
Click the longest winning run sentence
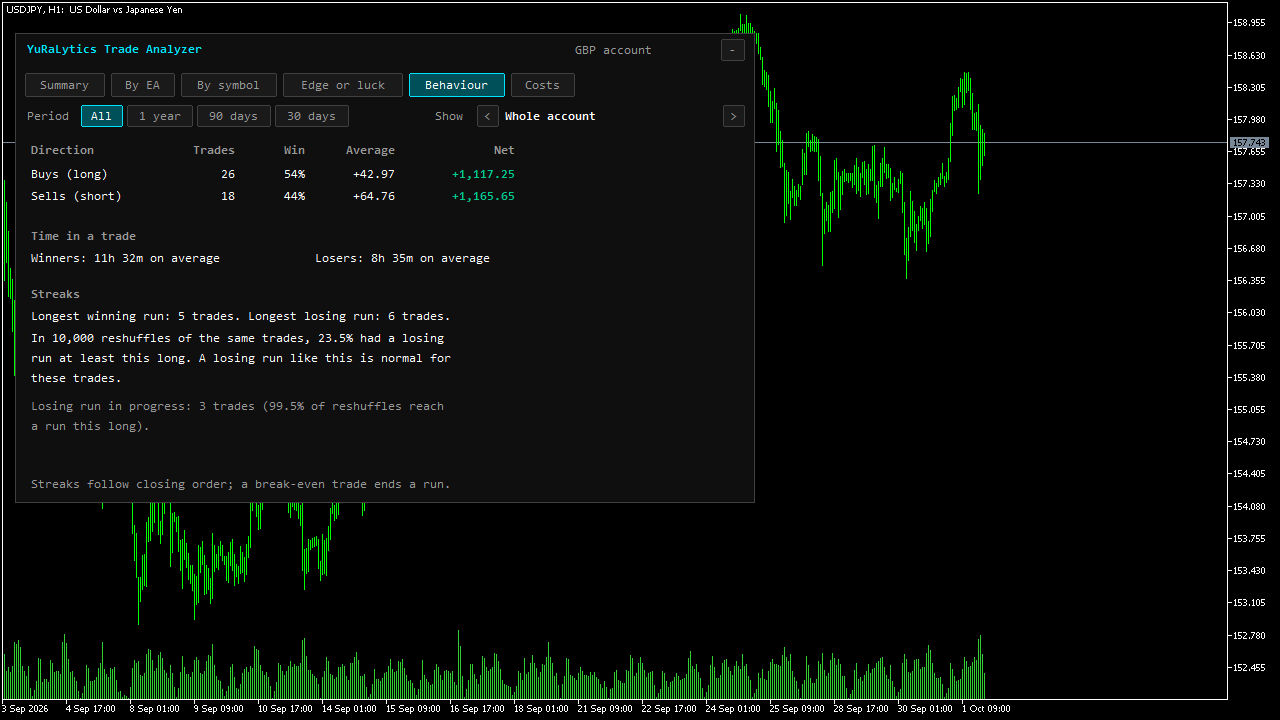135,316
